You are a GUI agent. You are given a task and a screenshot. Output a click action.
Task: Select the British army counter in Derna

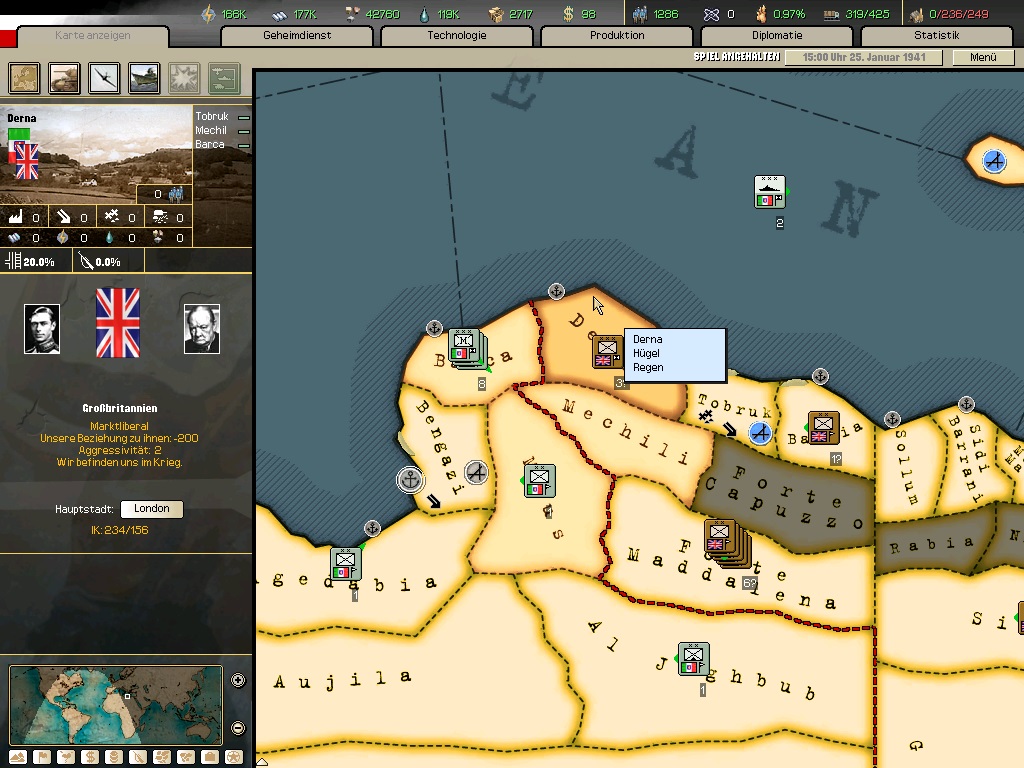[606, 352]
